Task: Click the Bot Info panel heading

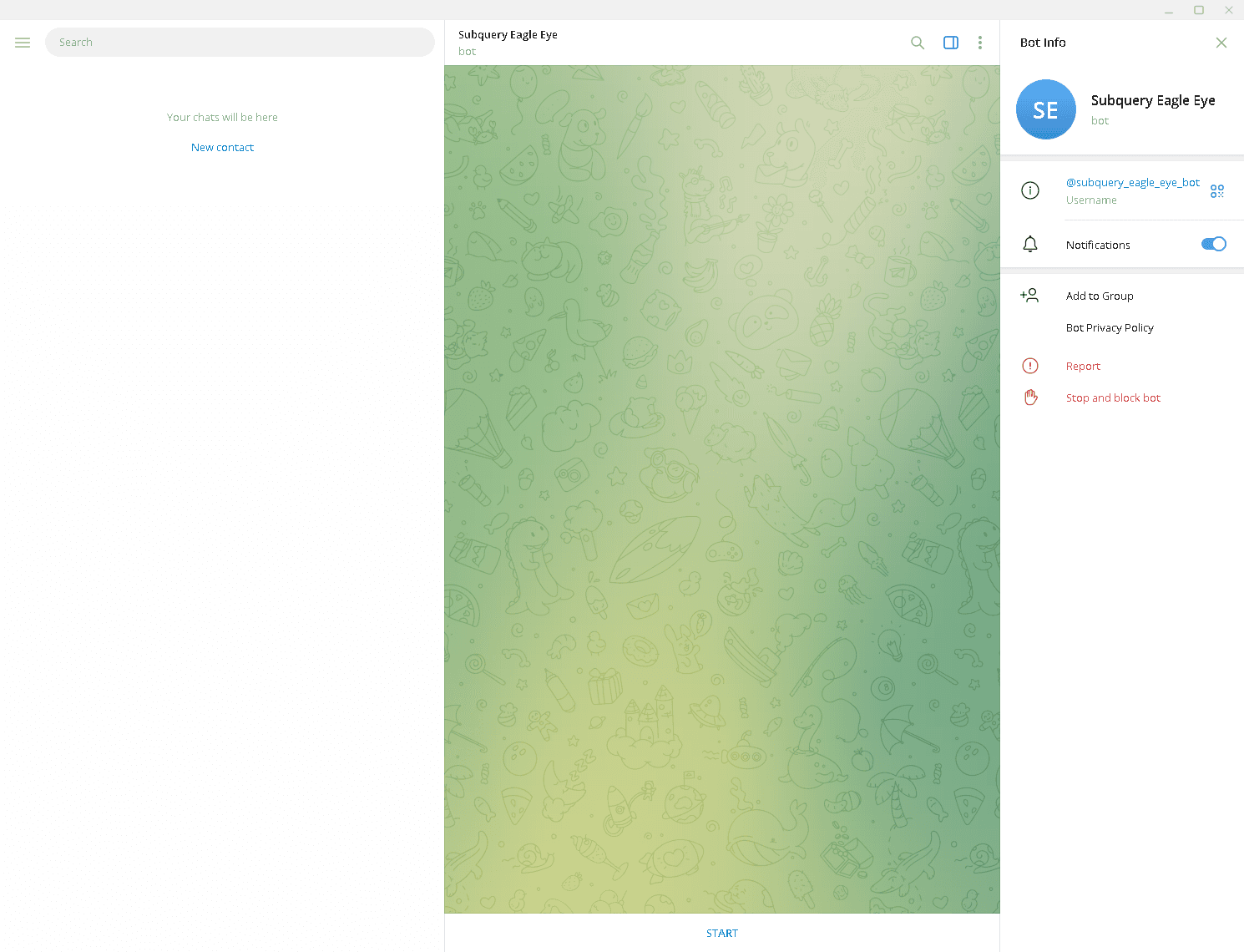Action: [x=1043, y=43]
